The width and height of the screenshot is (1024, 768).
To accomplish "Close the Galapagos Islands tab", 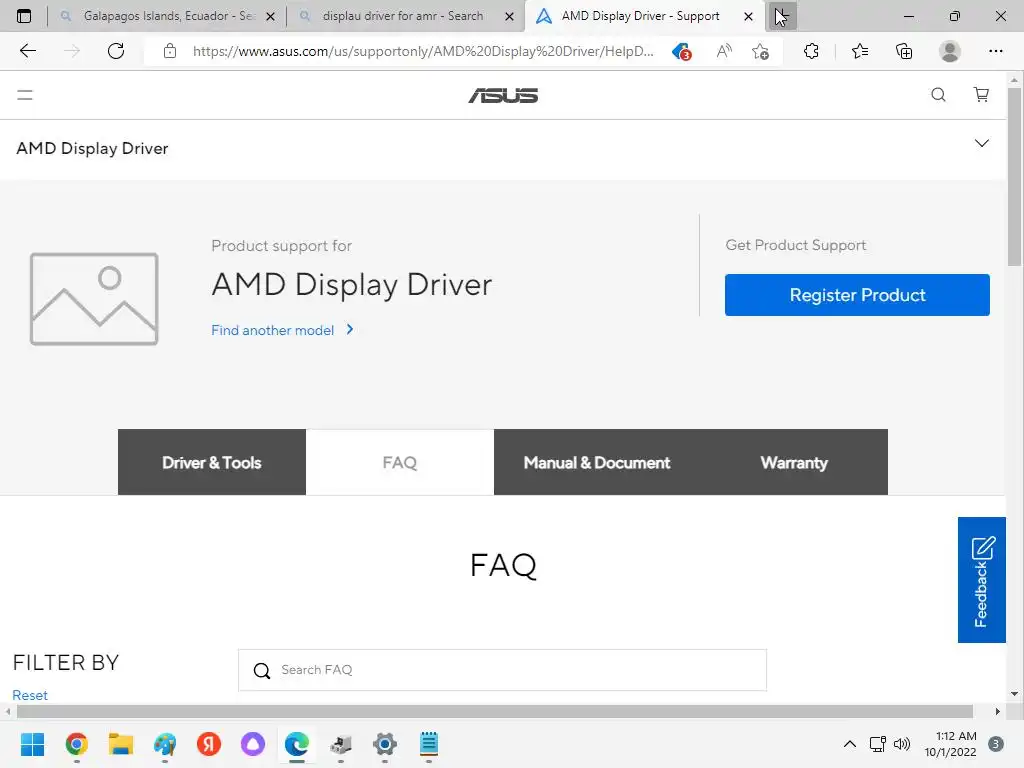I will click(270, 17).
